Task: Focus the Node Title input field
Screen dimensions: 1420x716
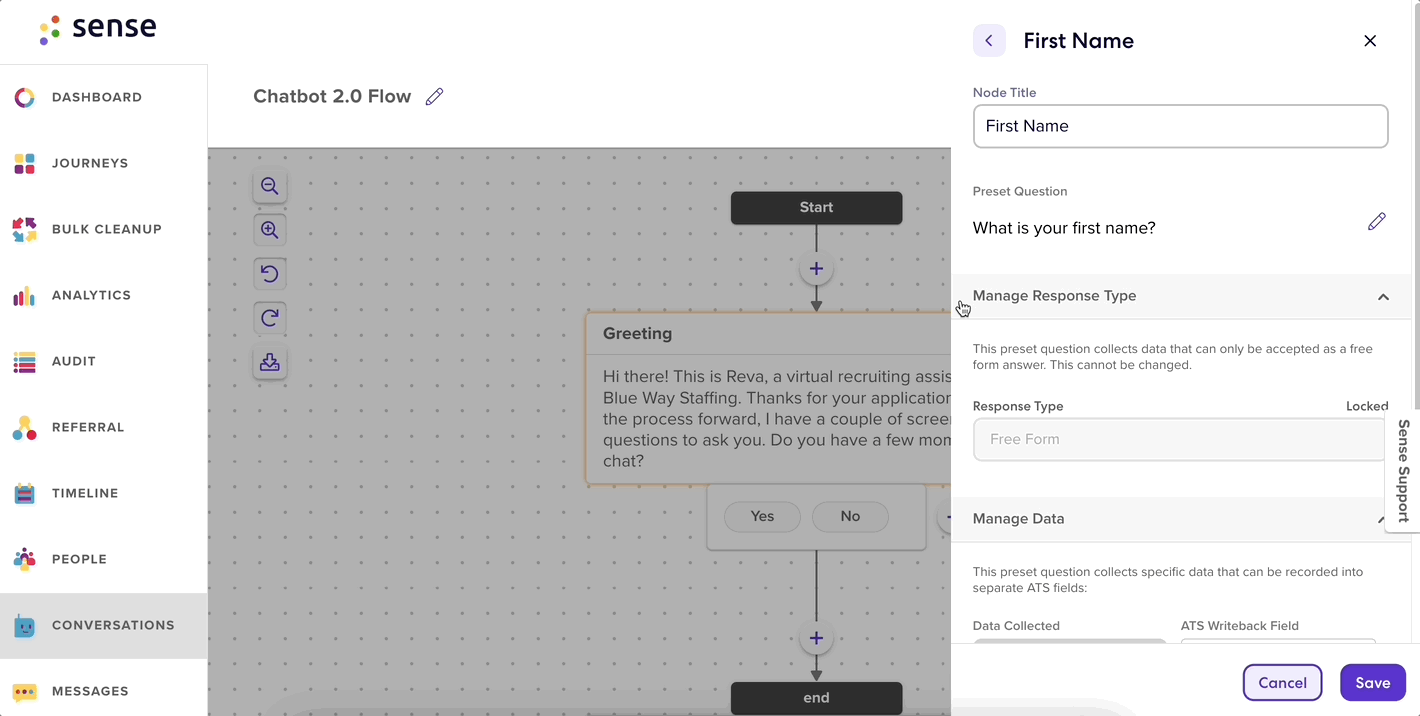Action: click(1180, 126)
